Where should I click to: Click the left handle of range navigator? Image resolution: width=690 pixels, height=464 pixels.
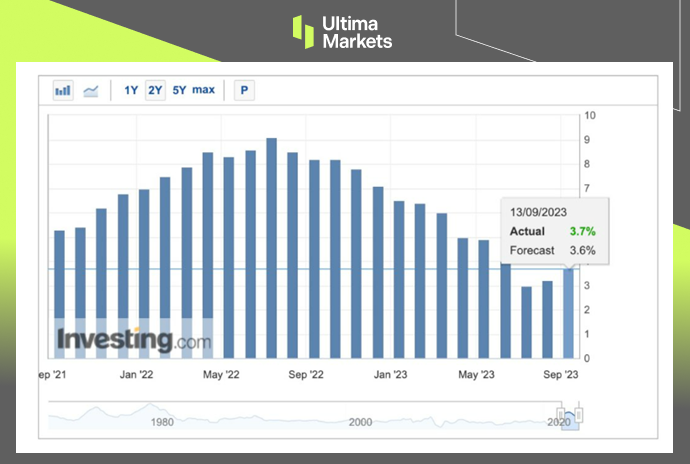click(x=561, y=414)
